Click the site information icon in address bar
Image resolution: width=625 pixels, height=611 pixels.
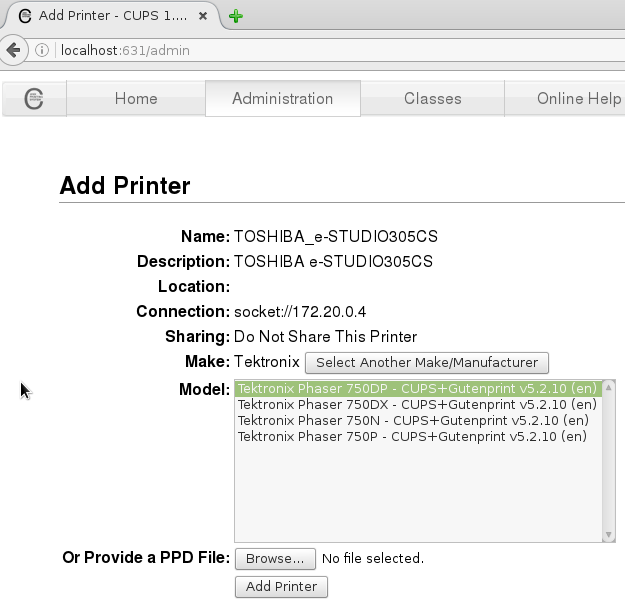(42, 50)
